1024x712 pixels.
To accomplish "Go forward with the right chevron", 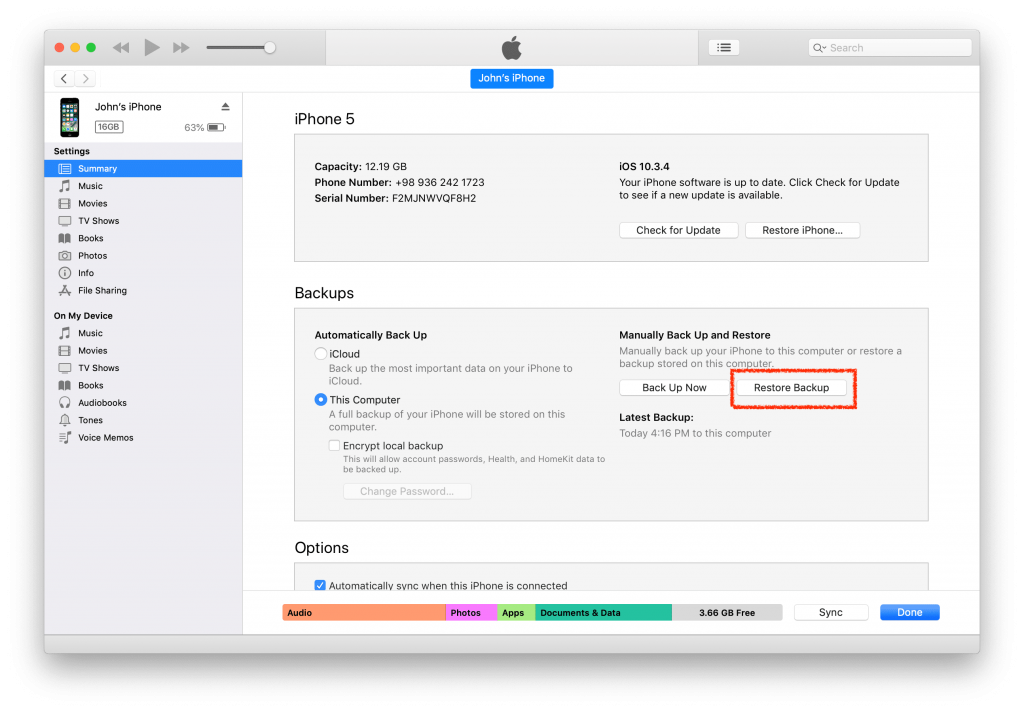I will pos(86,78).
